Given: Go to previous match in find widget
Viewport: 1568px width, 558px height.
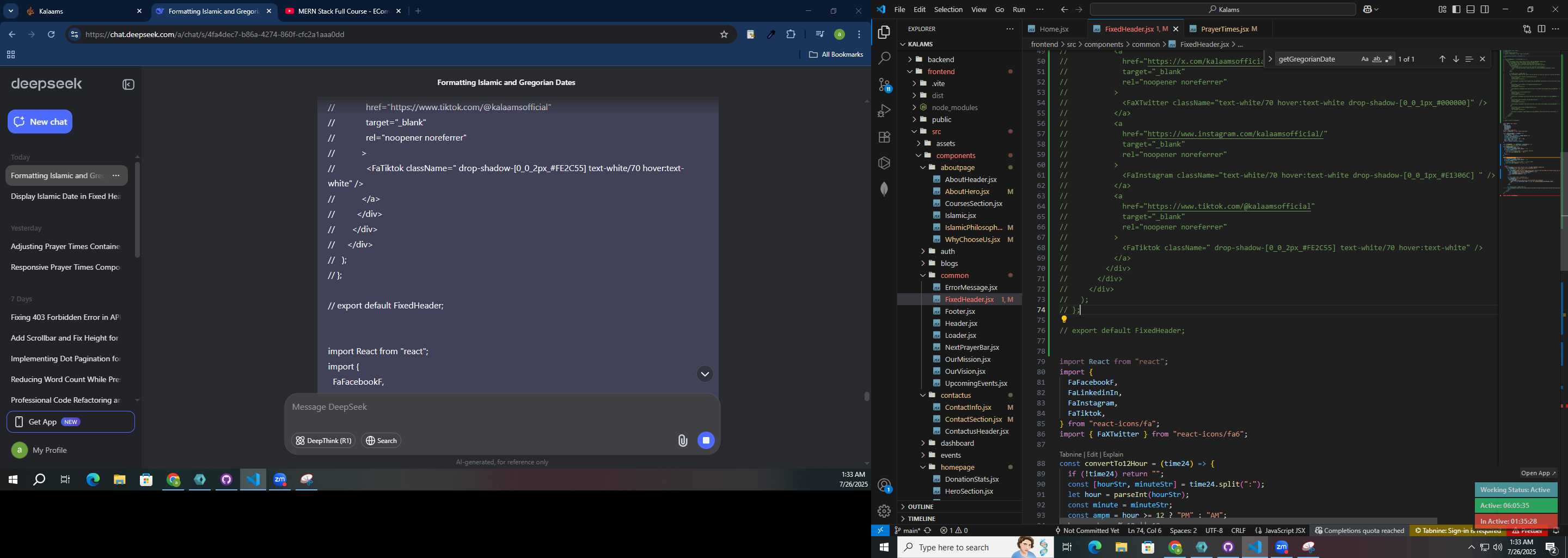Looking at the screenshot, I should (1442, 59).
